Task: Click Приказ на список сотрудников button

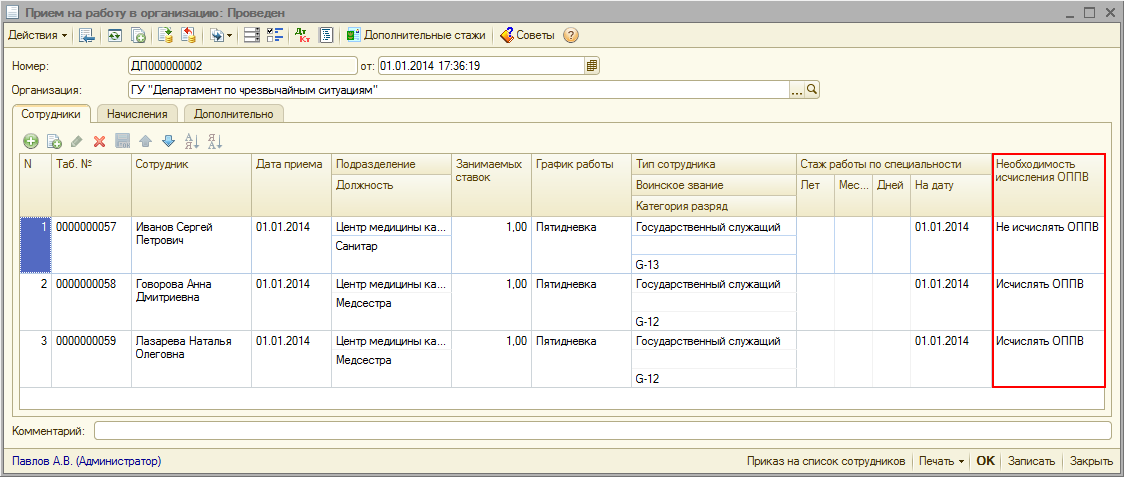Action: 826,461
